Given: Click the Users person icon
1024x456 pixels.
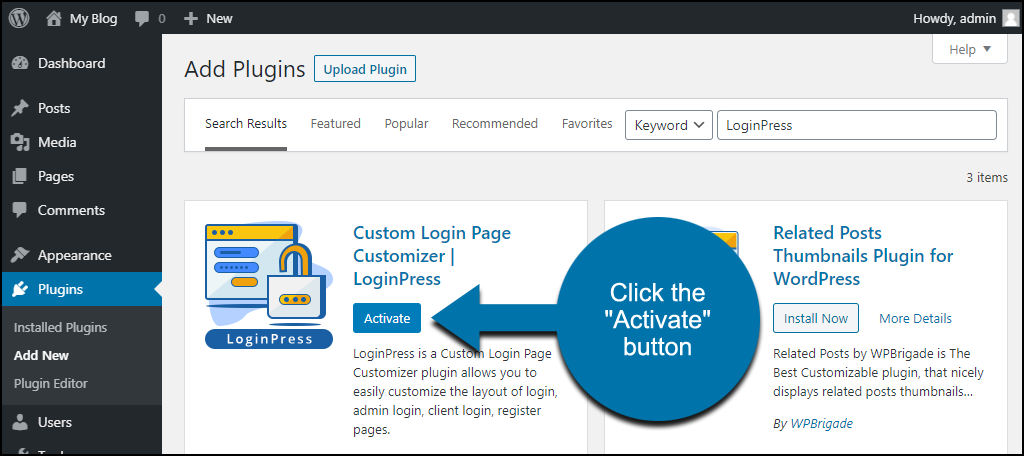Looking at the screenshot, I should coord(20,423).
